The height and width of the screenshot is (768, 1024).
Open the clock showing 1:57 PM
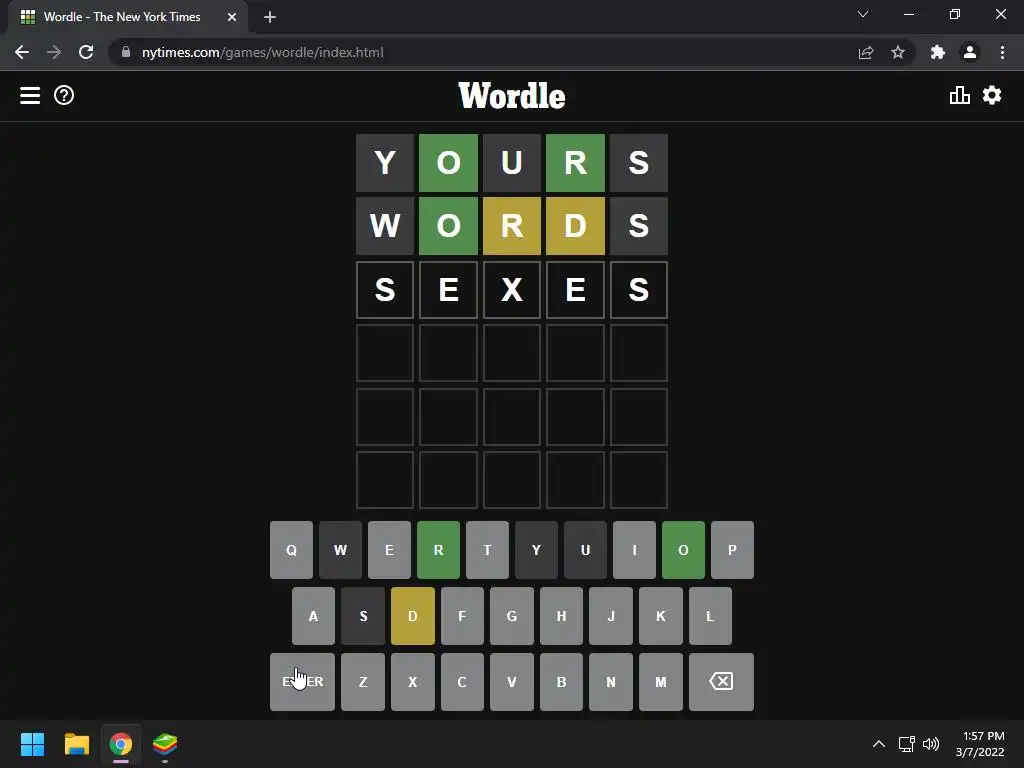tap(980, 744)
